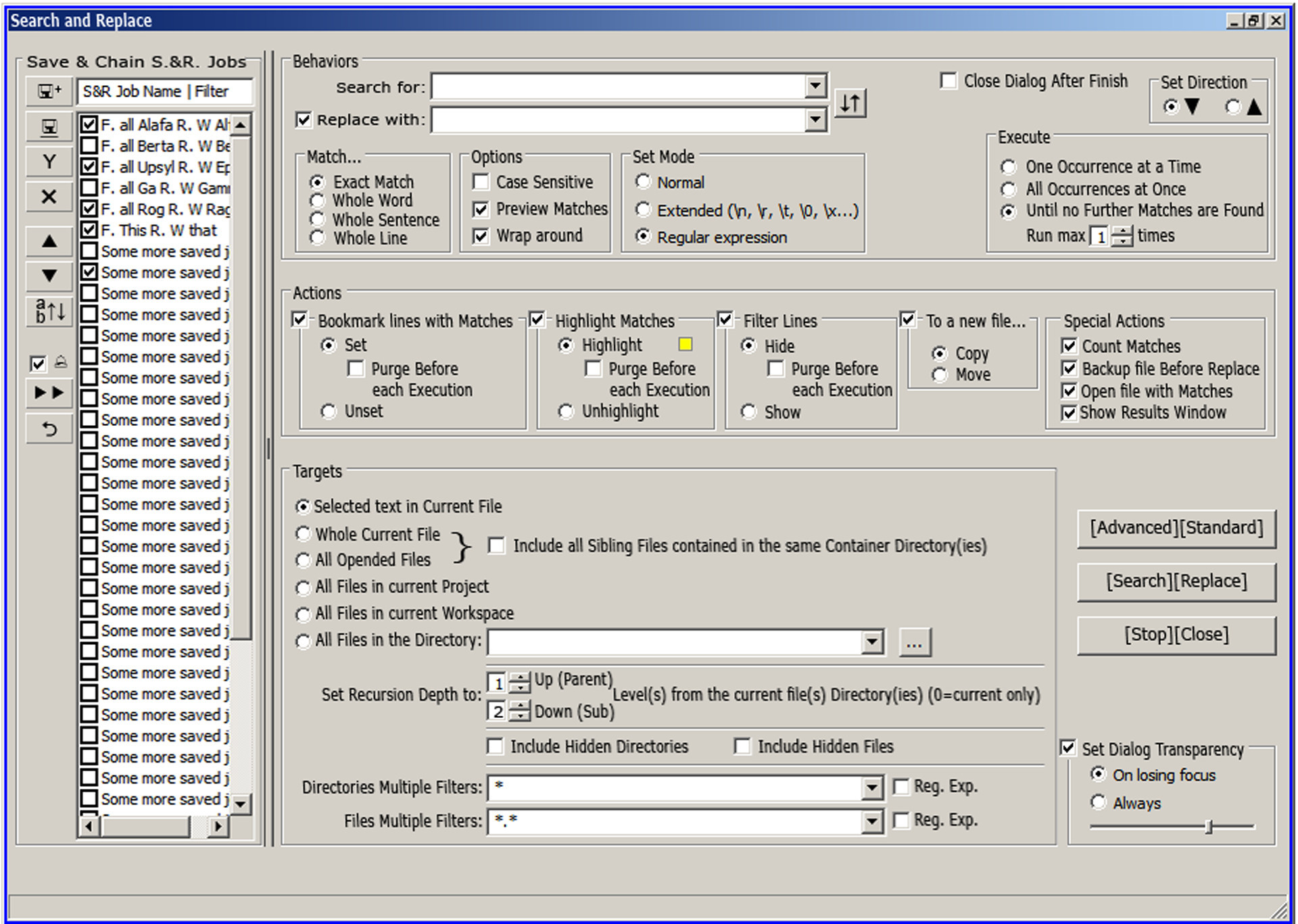Click the [Stop][Close] button
The width and height of the screenshot is (1298, 924).
(1176, 635)
